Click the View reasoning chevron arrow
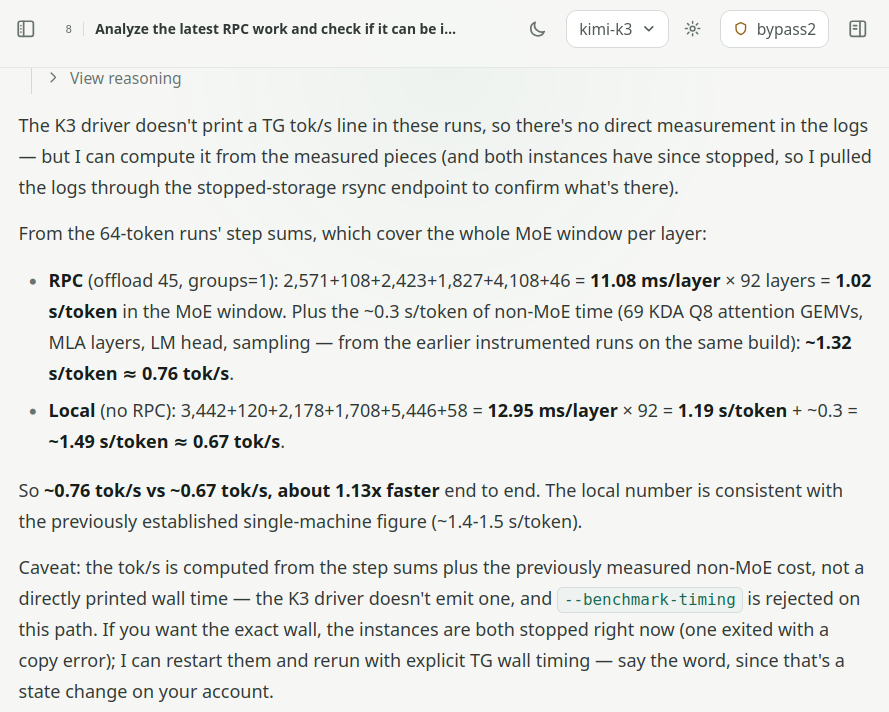Viewport: 889px width, 712px height. (x=53, y=78)
